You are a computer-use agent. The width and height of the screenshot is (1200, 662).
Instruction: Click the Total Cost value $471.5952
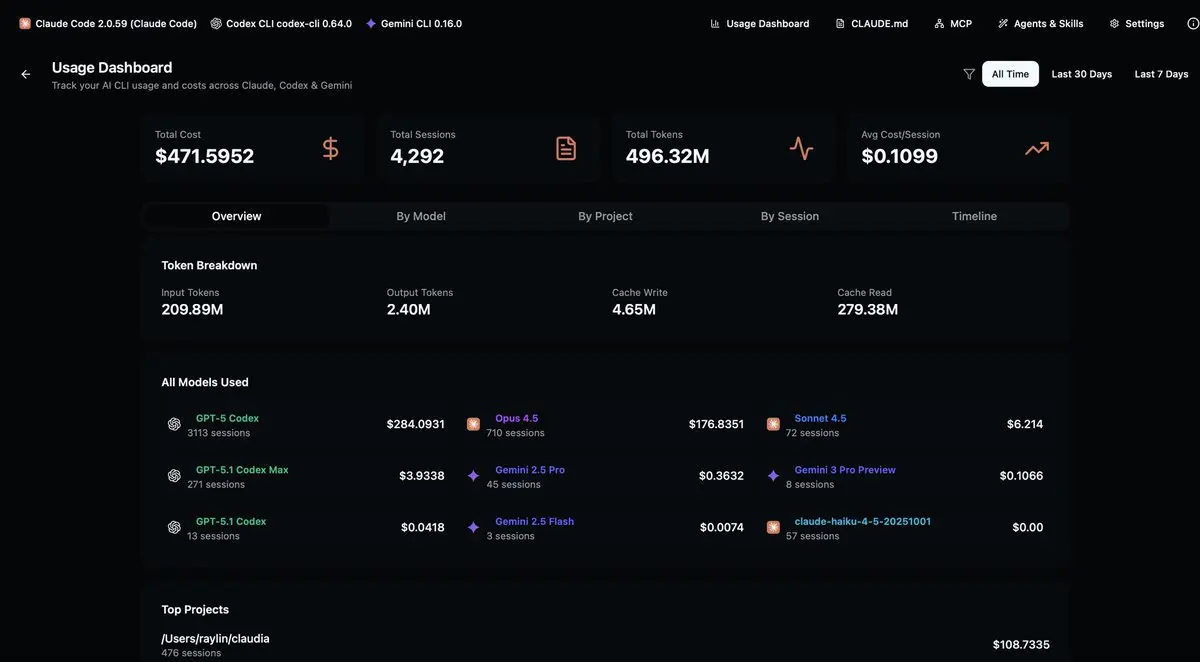coord(204,156)
